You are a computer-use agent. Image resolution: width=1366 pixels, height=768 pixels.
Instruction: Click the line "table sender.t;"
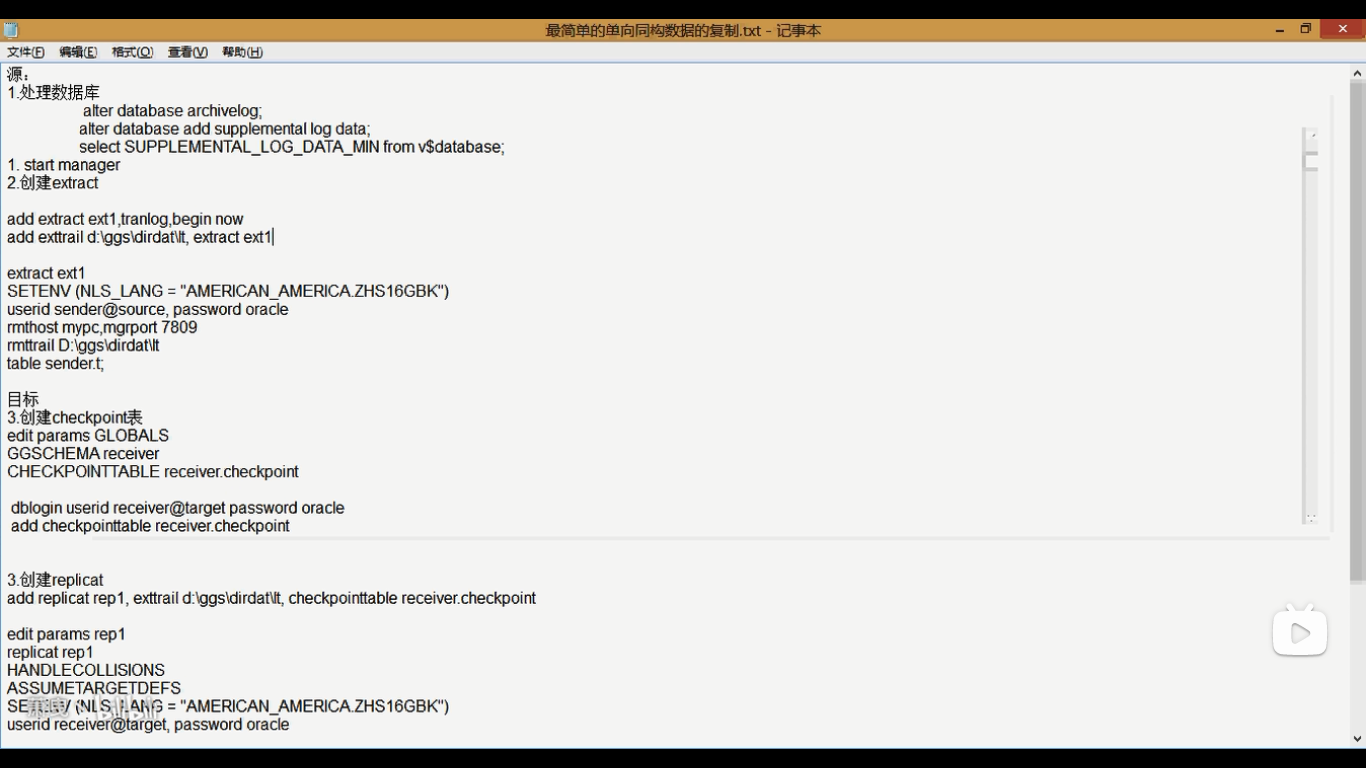pyautogui.click(x=55, y=363)
